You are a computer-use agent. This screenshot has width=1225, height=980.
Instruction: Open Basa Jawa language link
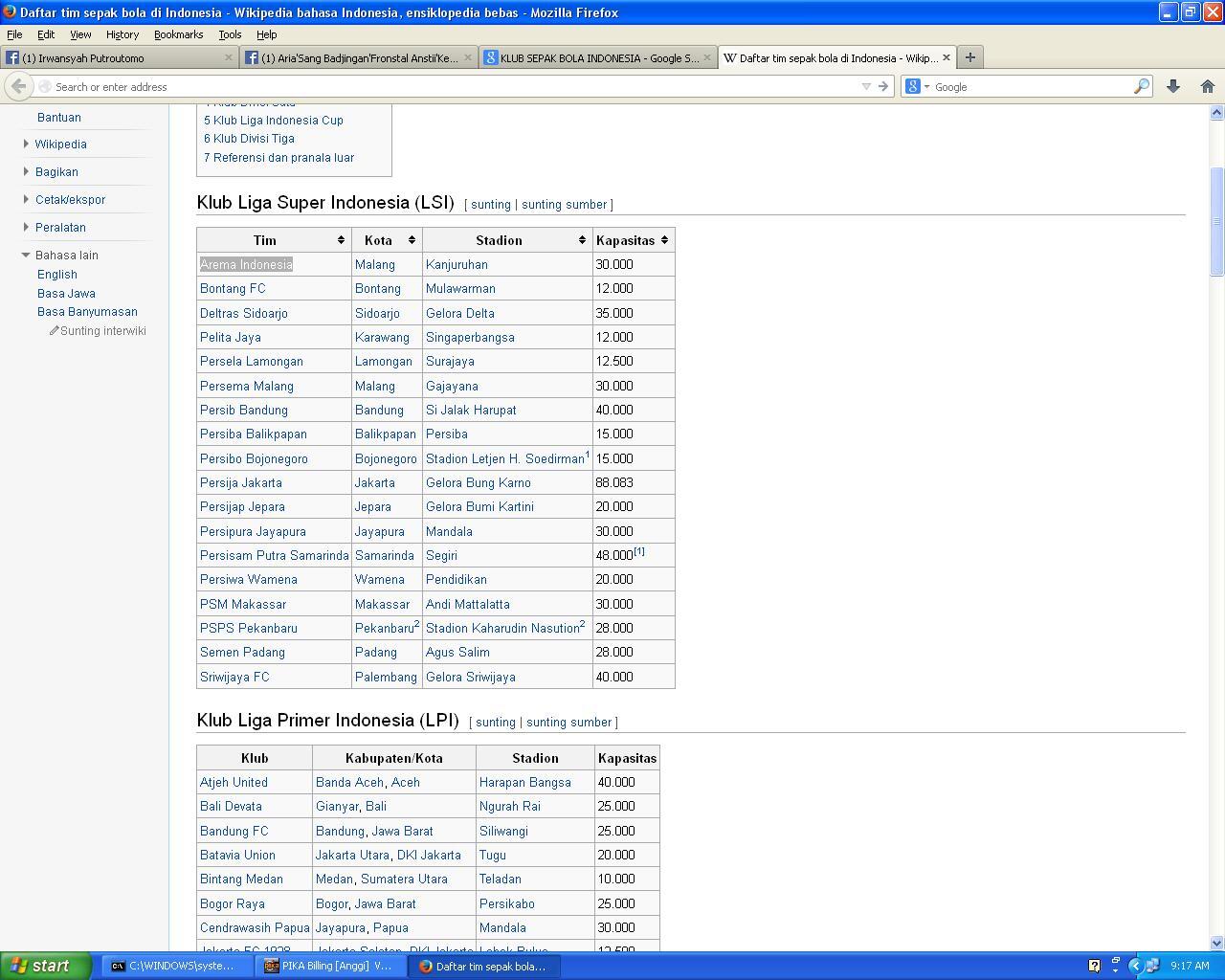click(66, 293)
